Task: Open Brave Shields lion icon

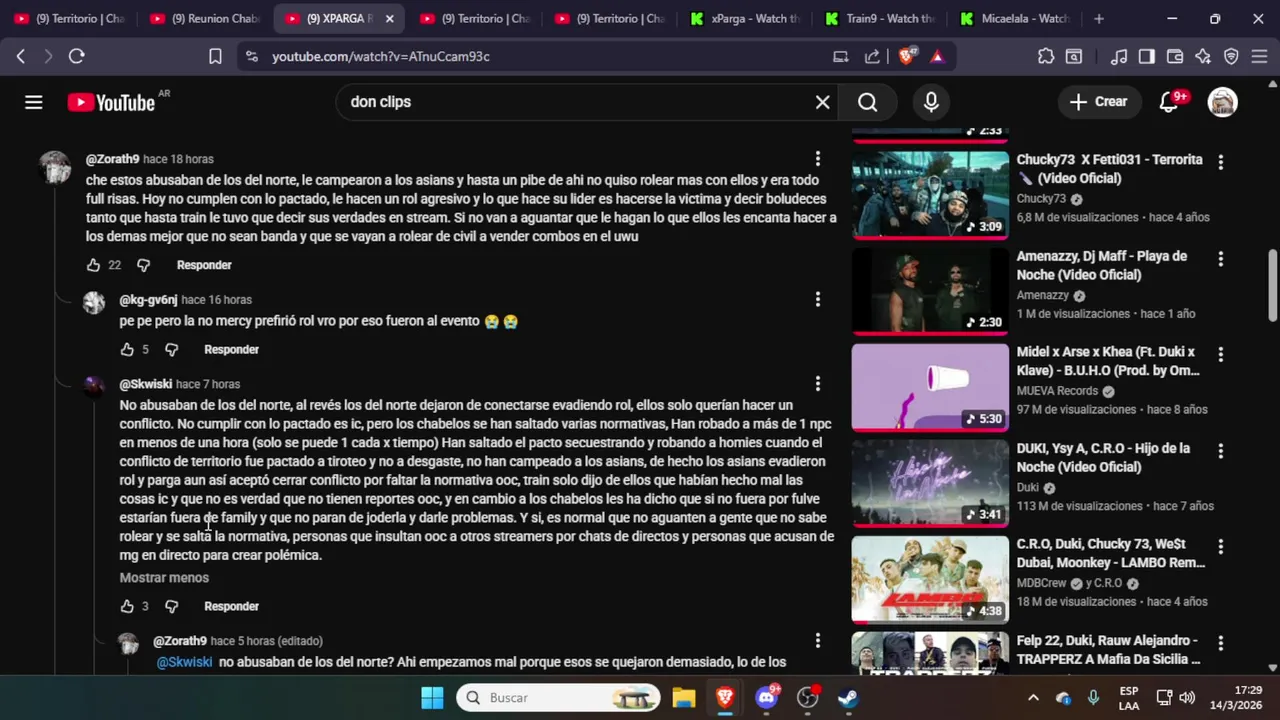Action: coord(906,57)
